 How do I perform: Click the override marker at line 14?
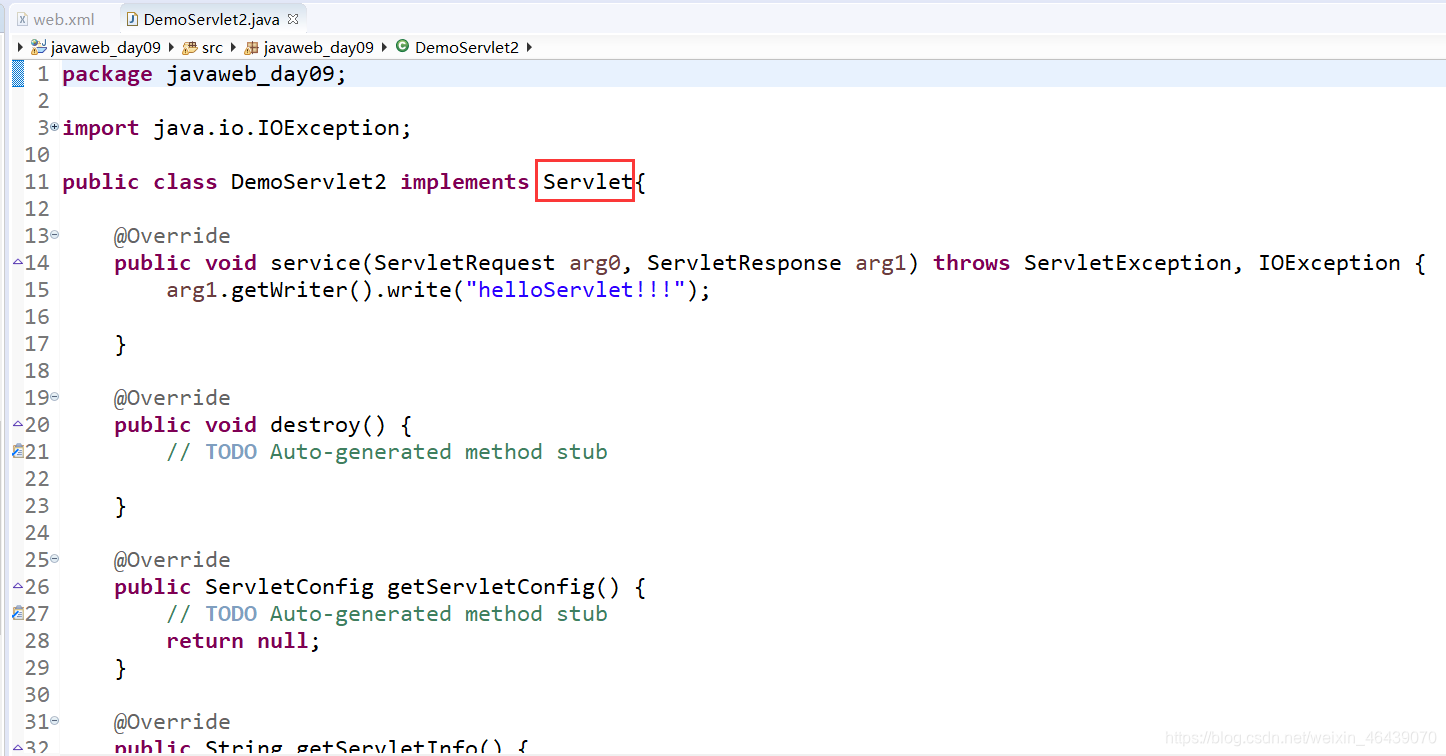coord(18,262)
